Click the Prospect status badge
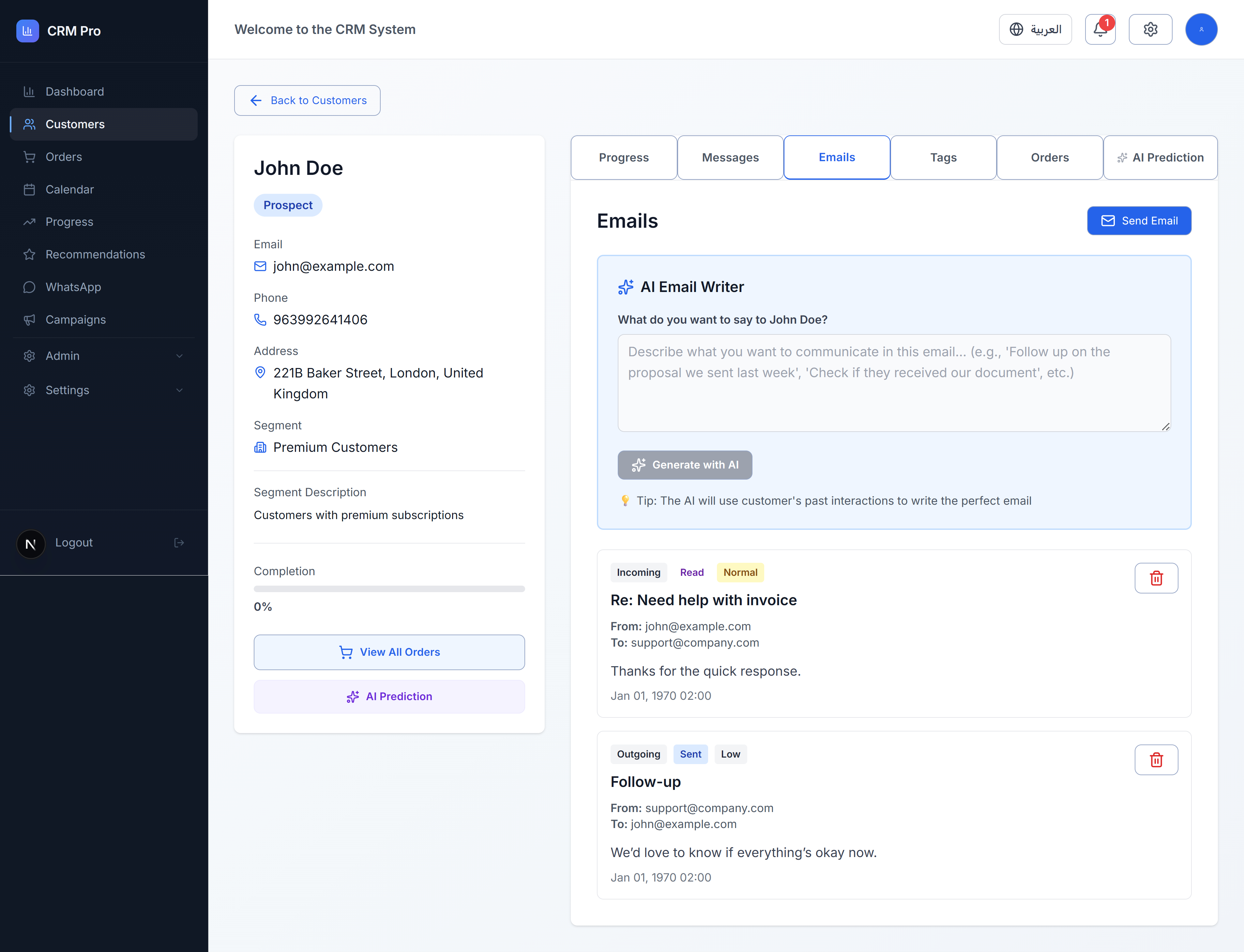Viewport: 1244px width, 952px height. pyautogui.click(x=288, y=205)
